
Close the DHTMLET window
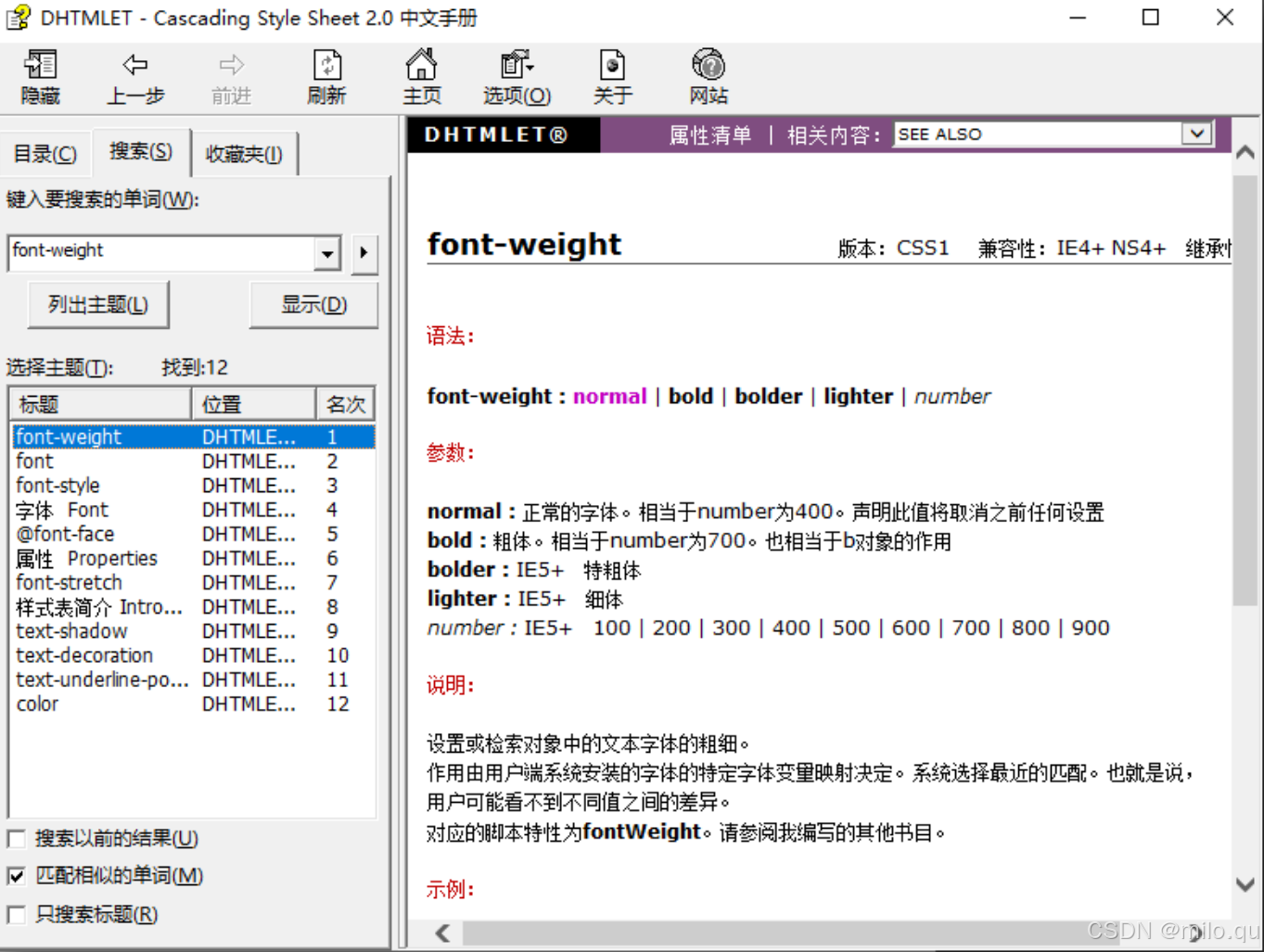(1225, 18)
